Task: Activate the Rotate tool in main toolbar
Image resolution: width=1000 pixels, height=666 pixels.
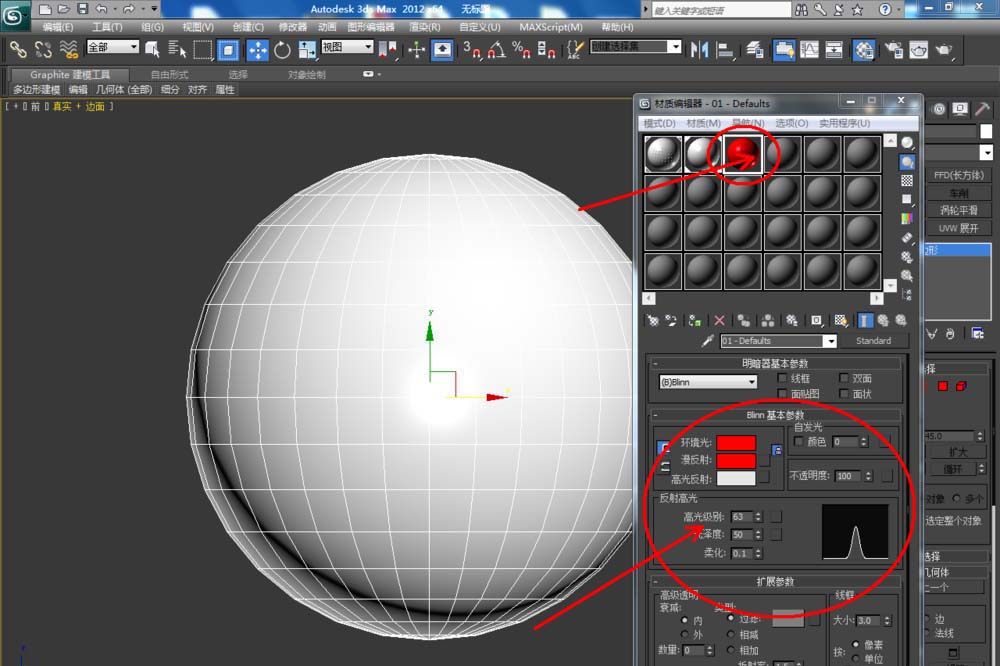Action: click(x=282, y=50)
